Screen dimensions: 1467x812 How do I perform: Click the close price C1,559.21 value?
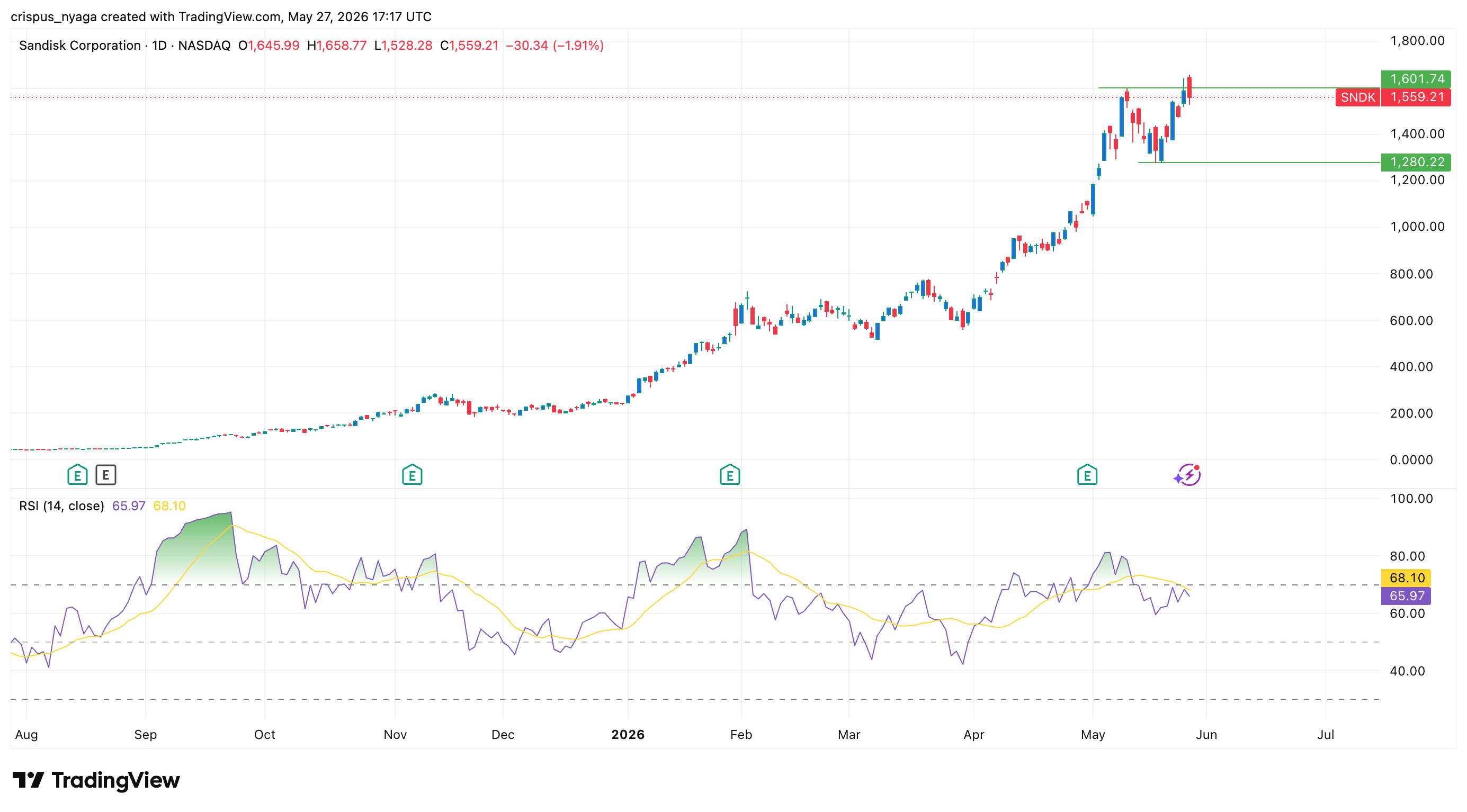pos(469,46)
